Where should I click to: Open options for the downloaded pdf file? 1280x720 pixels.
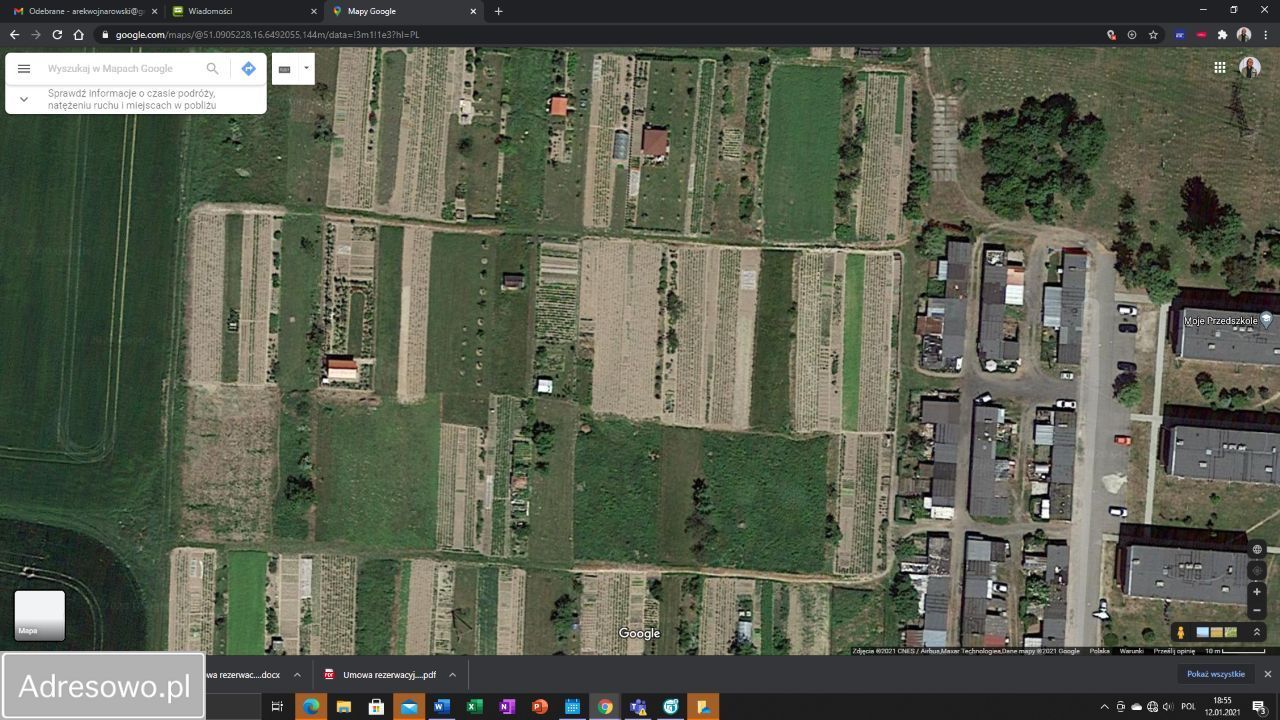(x=452, y=675)
